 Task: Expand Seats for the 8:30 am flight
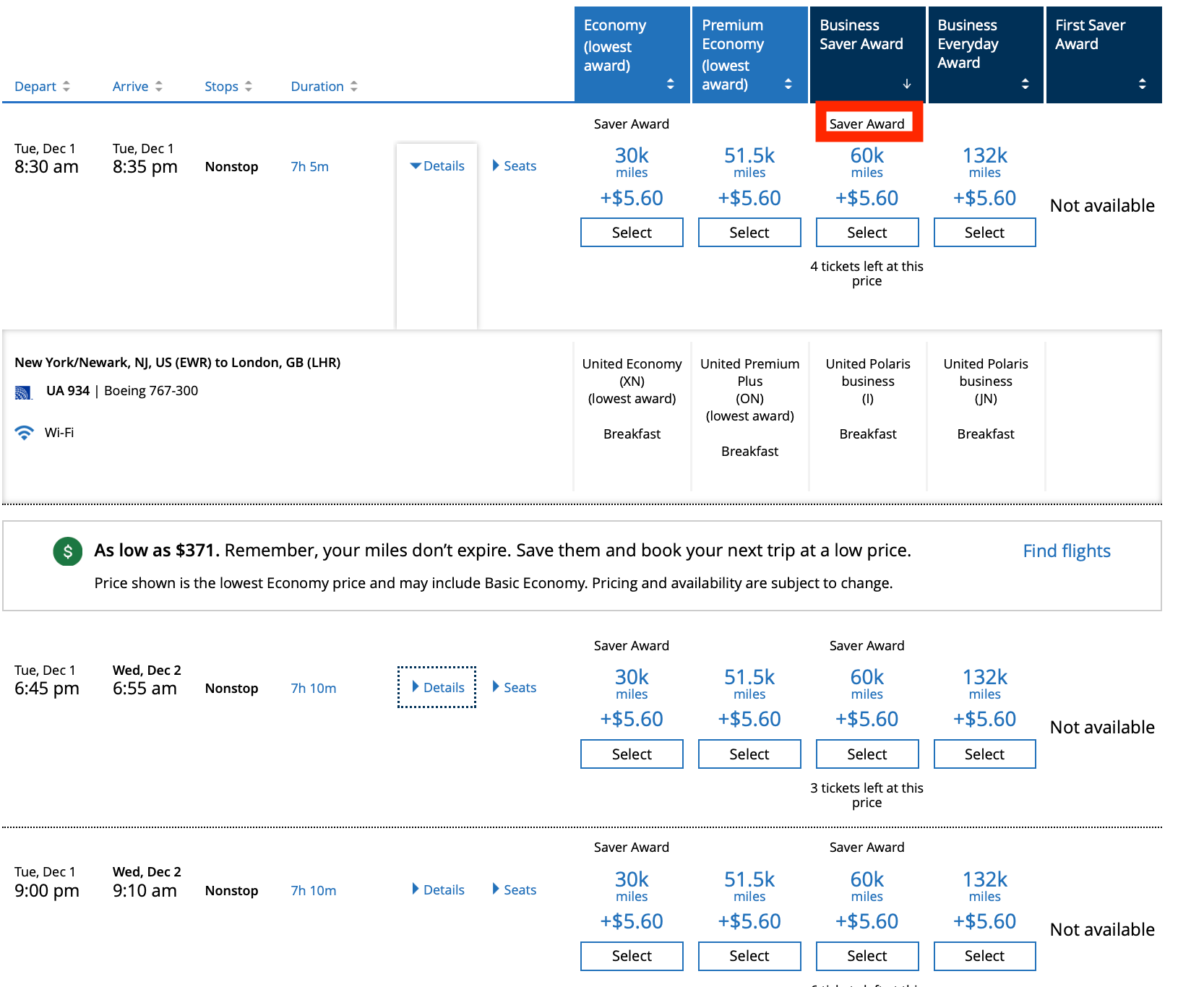click(x=515, y=166)
